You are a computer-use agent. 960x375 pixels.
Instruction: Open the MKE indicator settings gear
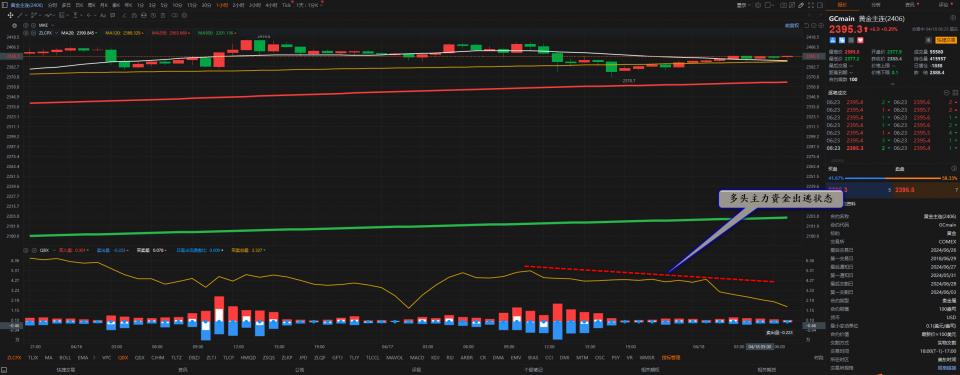tap(14, 25)
